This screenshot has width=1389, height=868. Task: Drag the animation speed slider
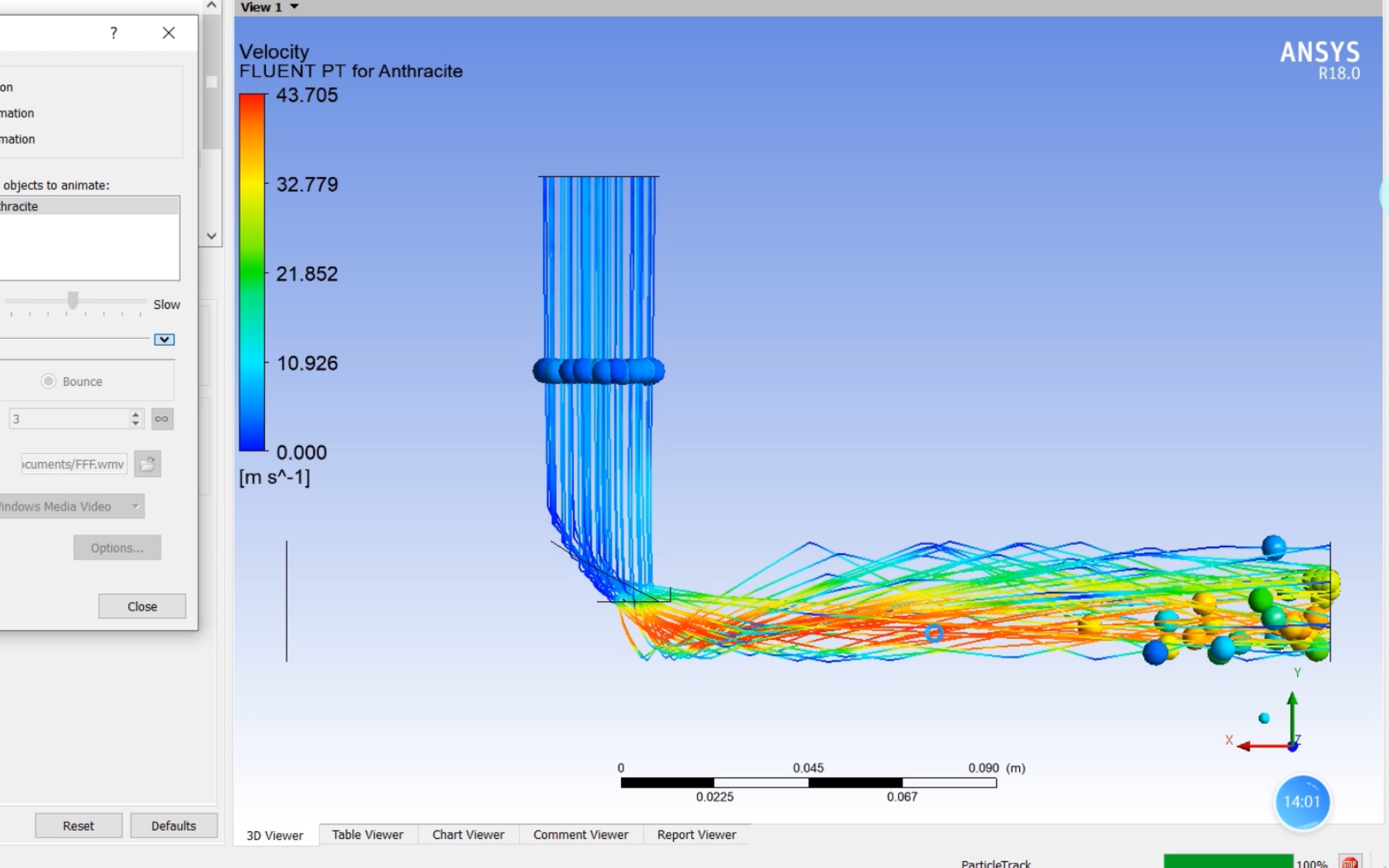click(73, 300)
